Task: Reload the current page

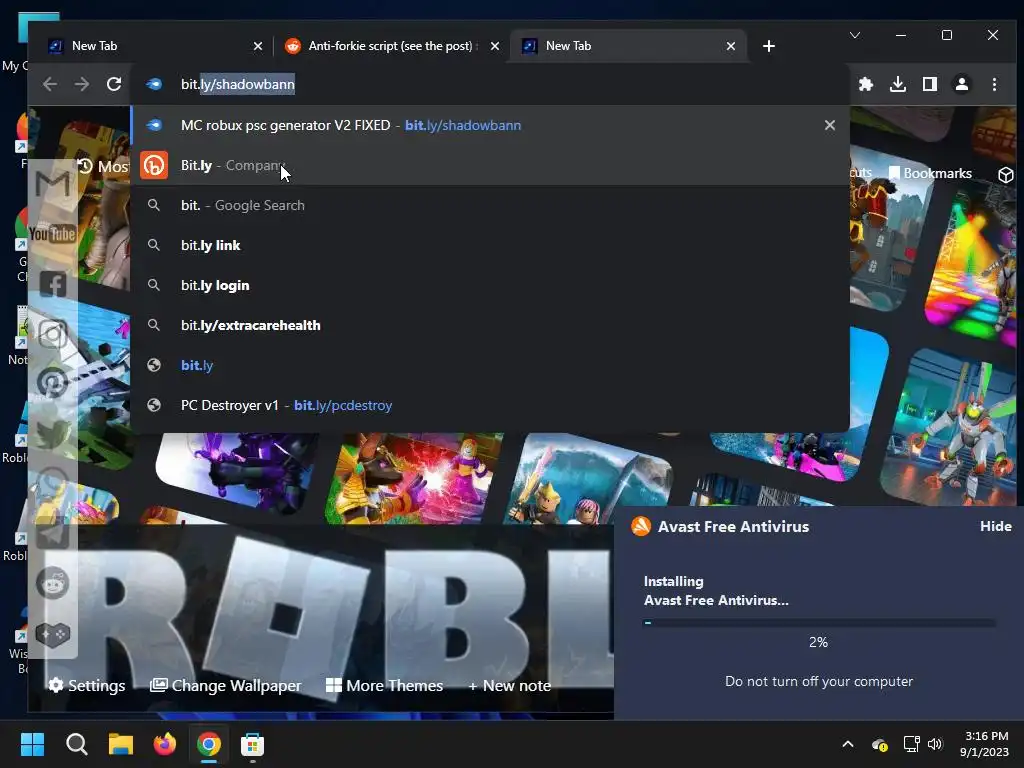Action: coord(114,84)
